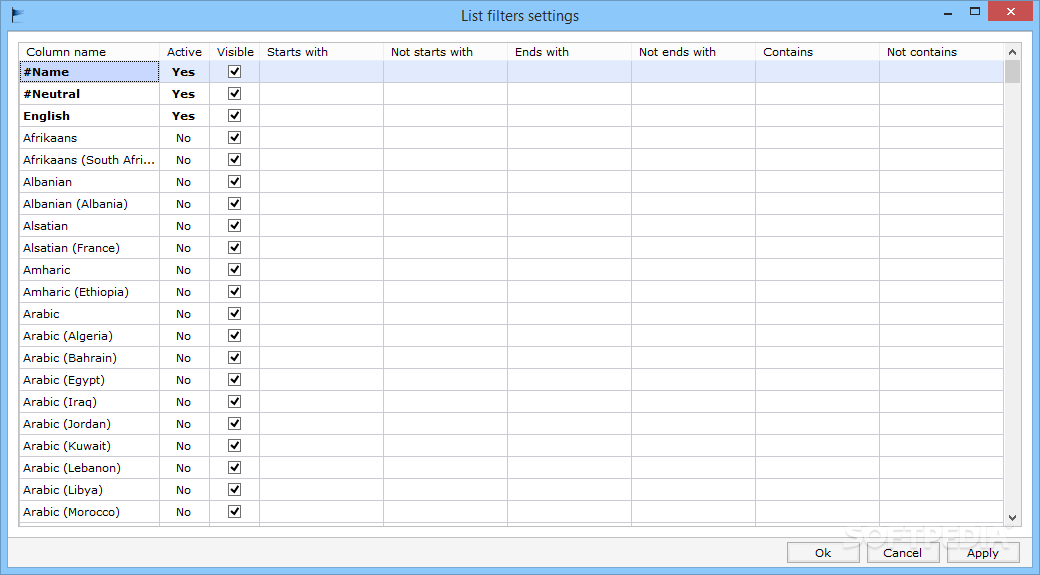
Task: Click the Contains column header
Action: [818, 52]
